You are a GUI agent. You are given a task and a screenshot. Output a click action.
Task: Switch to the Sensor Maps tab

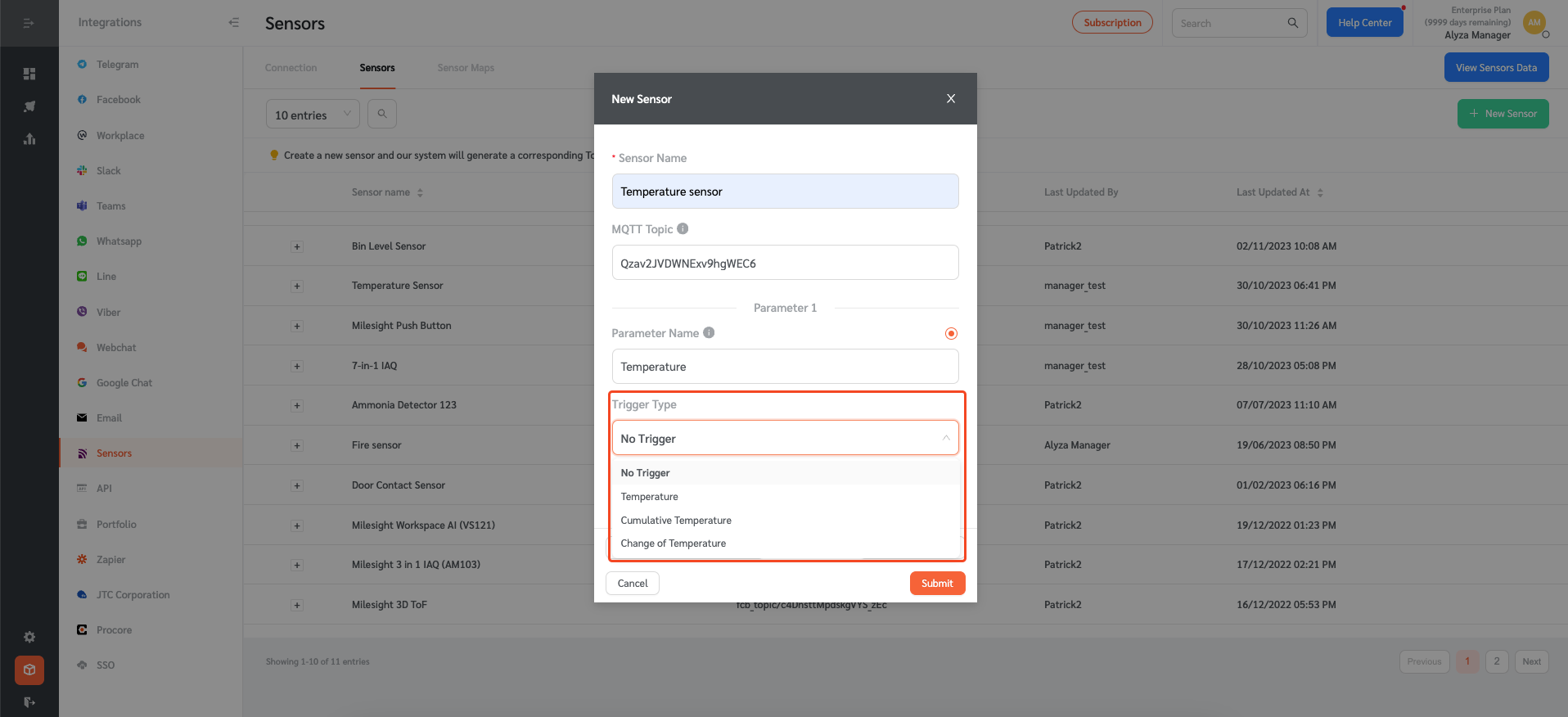(x=466, y=68)
